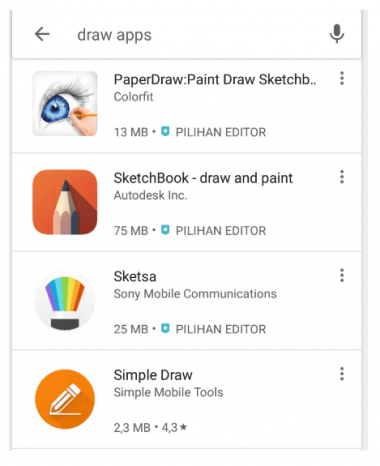Activate voice search microphone icon
The height and width of the screenshot is (466, 380).
tap(337, 34)
